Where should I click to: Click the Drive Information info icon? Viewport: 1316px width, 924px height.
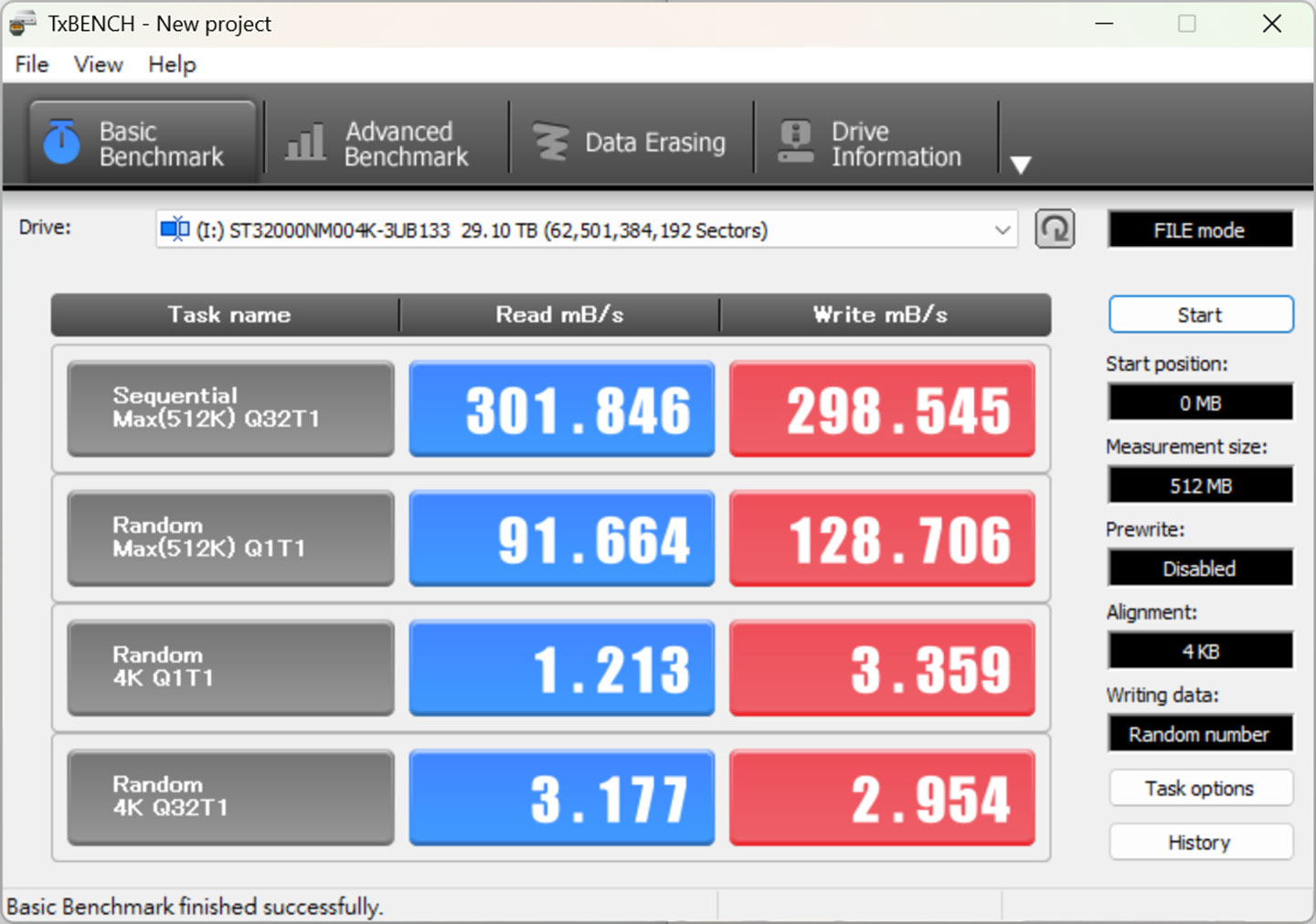tap(794, 141)
